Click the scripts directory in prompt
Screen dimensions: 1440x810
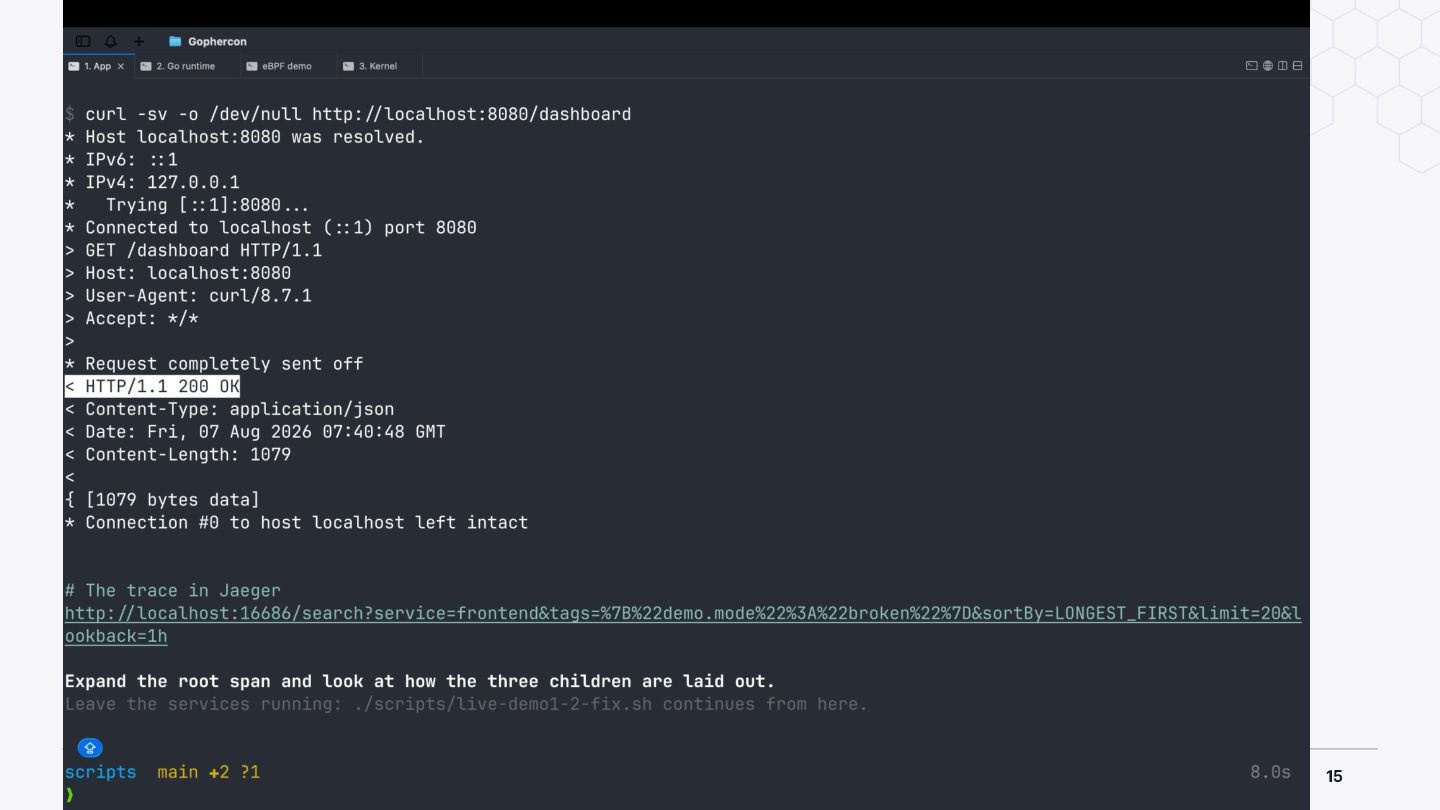tap(100, 772)
